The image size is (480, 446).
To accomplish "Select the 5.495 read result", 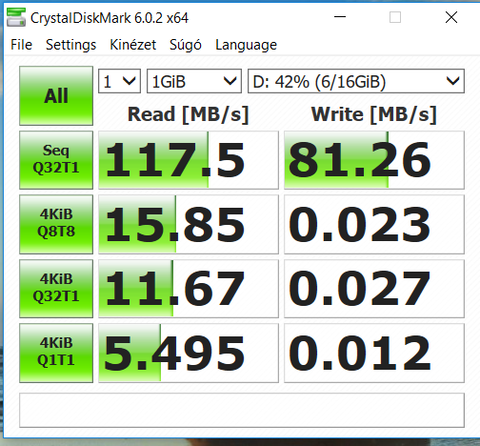I will point(188,353).
